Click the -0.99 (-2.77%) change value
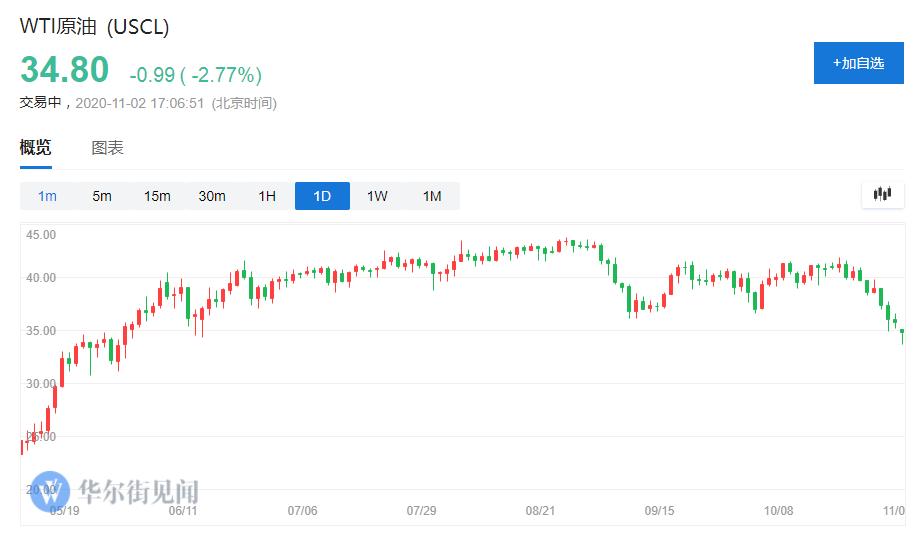 (x=195, y=75)
